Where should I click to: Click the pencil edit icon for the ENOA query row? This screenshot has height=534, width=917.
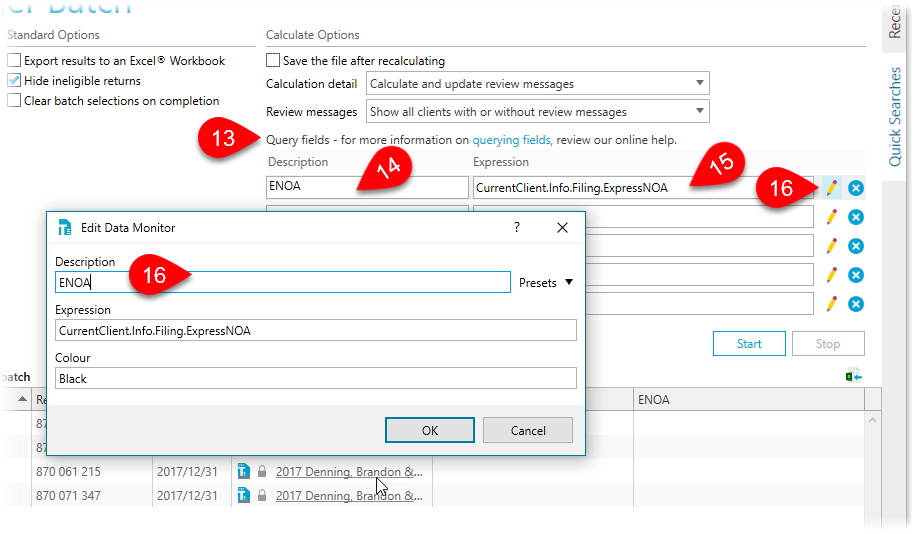pos(831,188)
